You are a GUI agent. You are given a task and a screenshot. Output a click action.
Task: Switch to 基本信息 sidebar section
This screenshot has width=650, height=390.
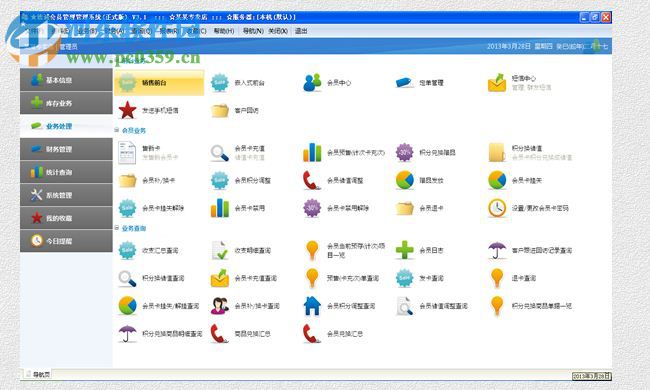click(x=66, y=80)
